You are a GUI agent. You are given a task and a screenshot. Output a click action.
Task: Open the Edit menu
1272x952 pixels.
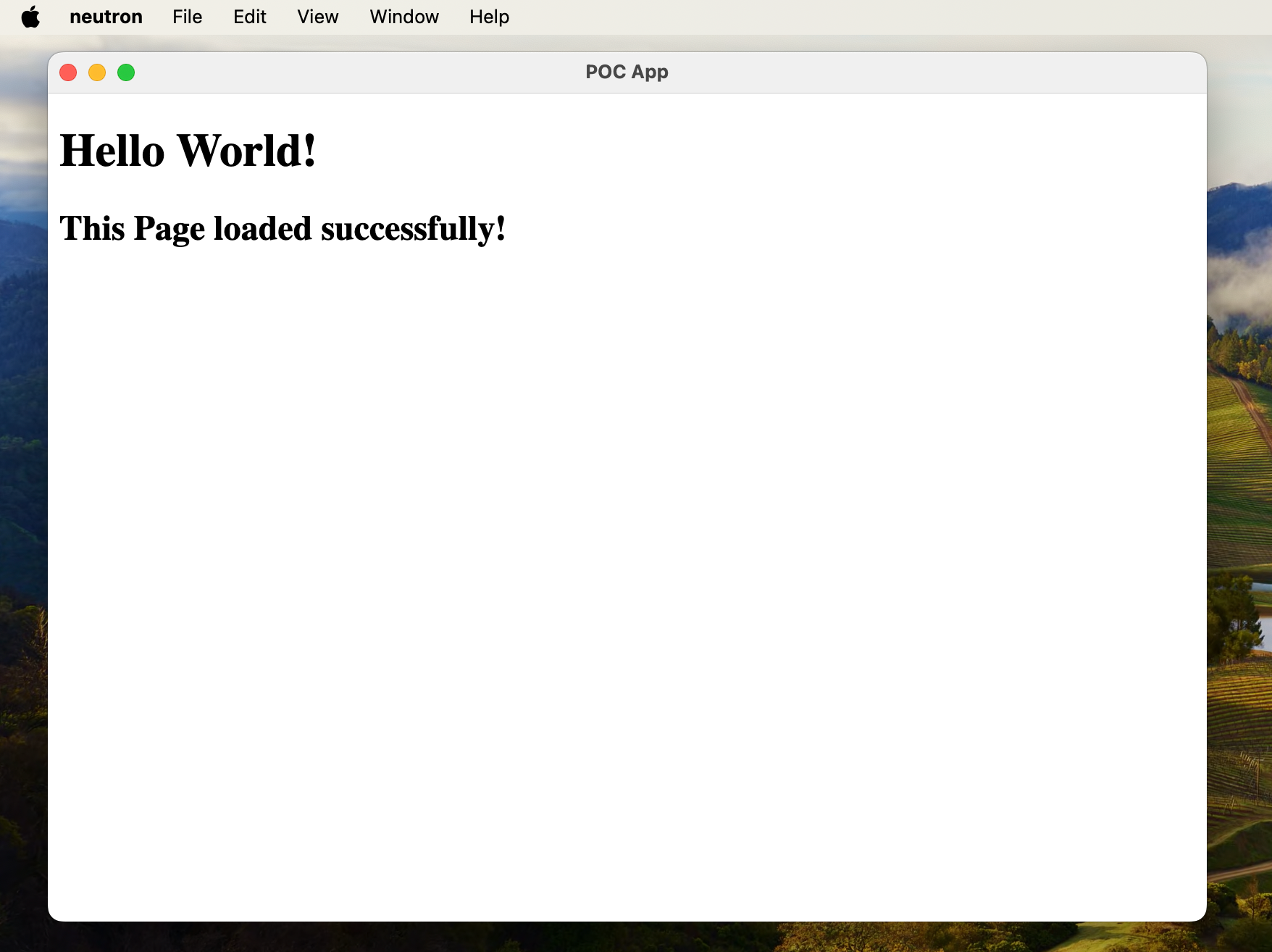point(249,17)
